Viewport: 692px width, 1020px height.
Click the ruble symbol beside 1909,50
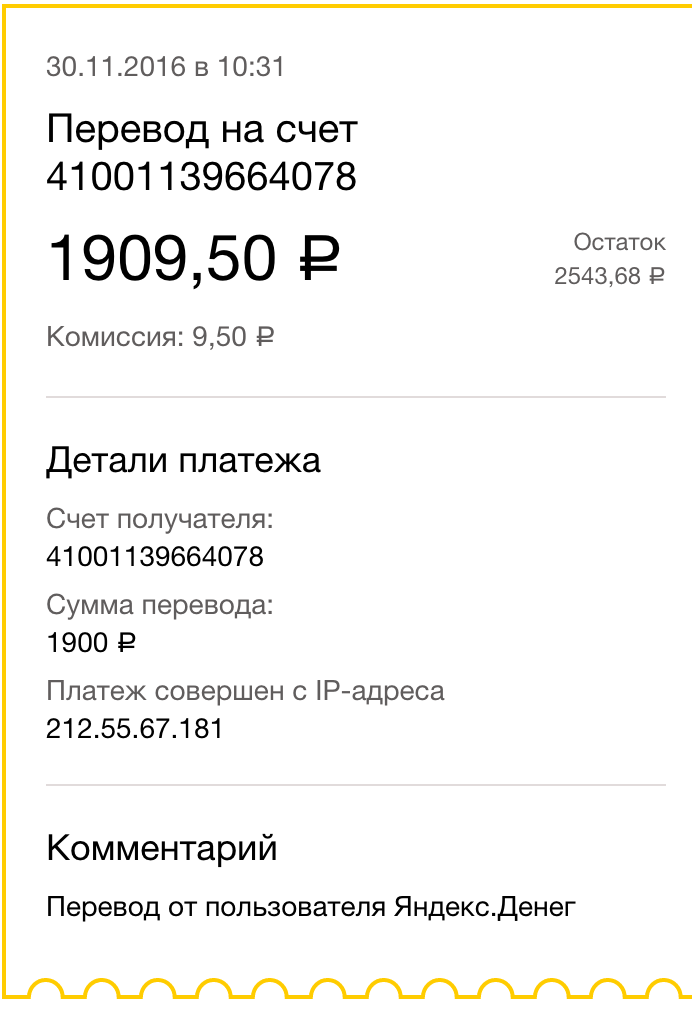(320, 260)
